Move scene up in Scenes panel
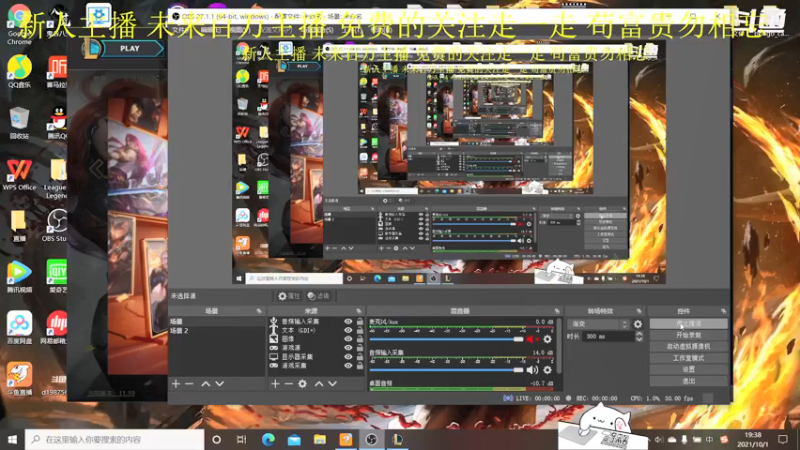 [206, 384]
